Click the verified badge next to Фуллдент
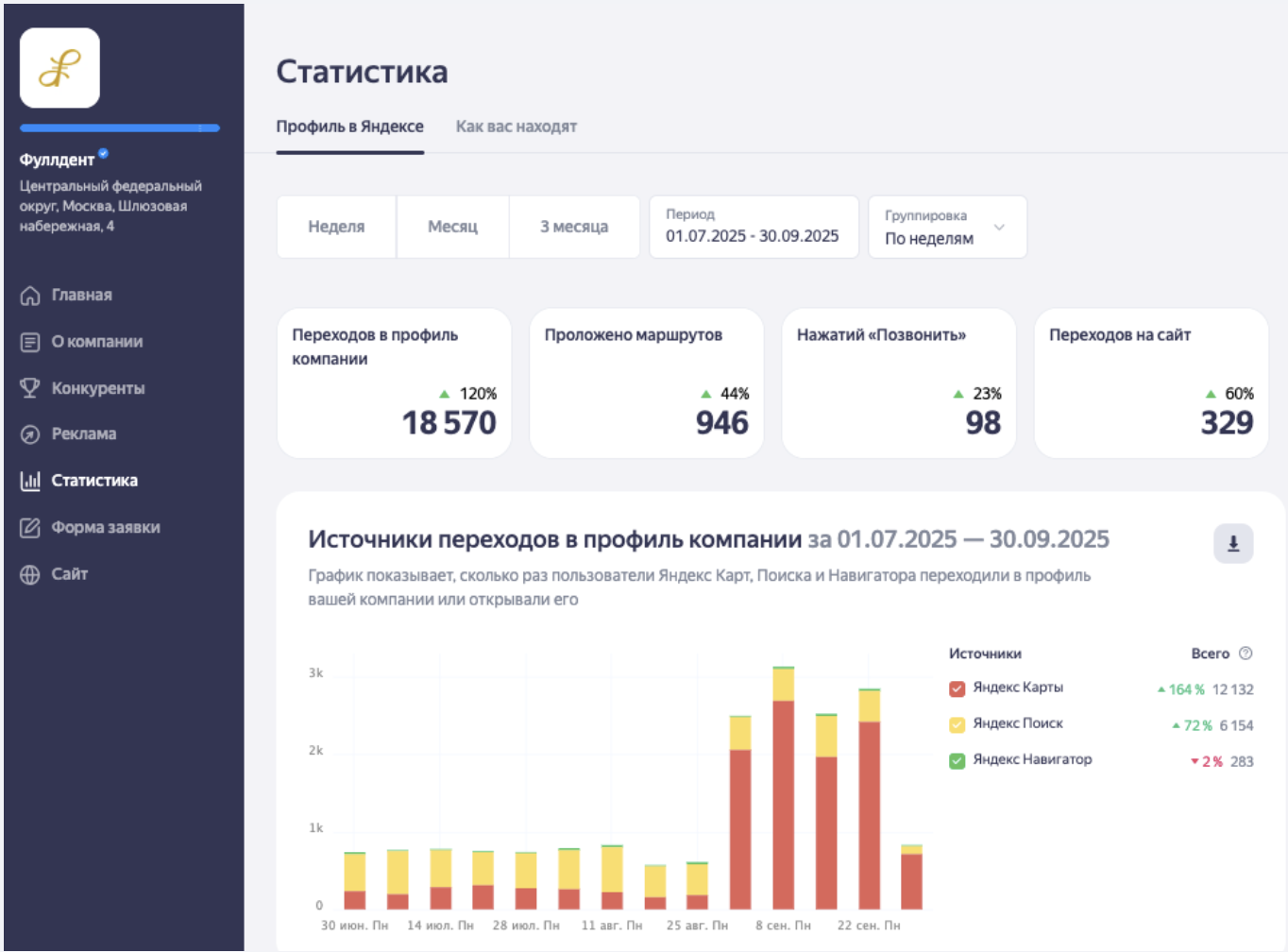 click(x=104, y=153)
